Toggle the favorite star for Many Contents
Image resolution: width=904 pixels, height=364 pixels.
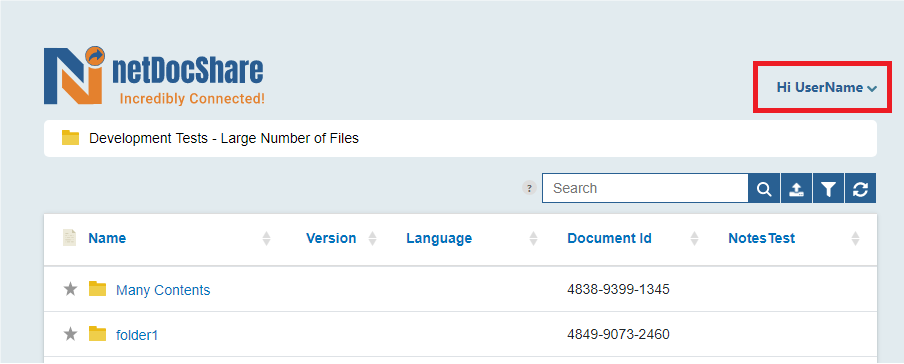[x=70, y=289]
